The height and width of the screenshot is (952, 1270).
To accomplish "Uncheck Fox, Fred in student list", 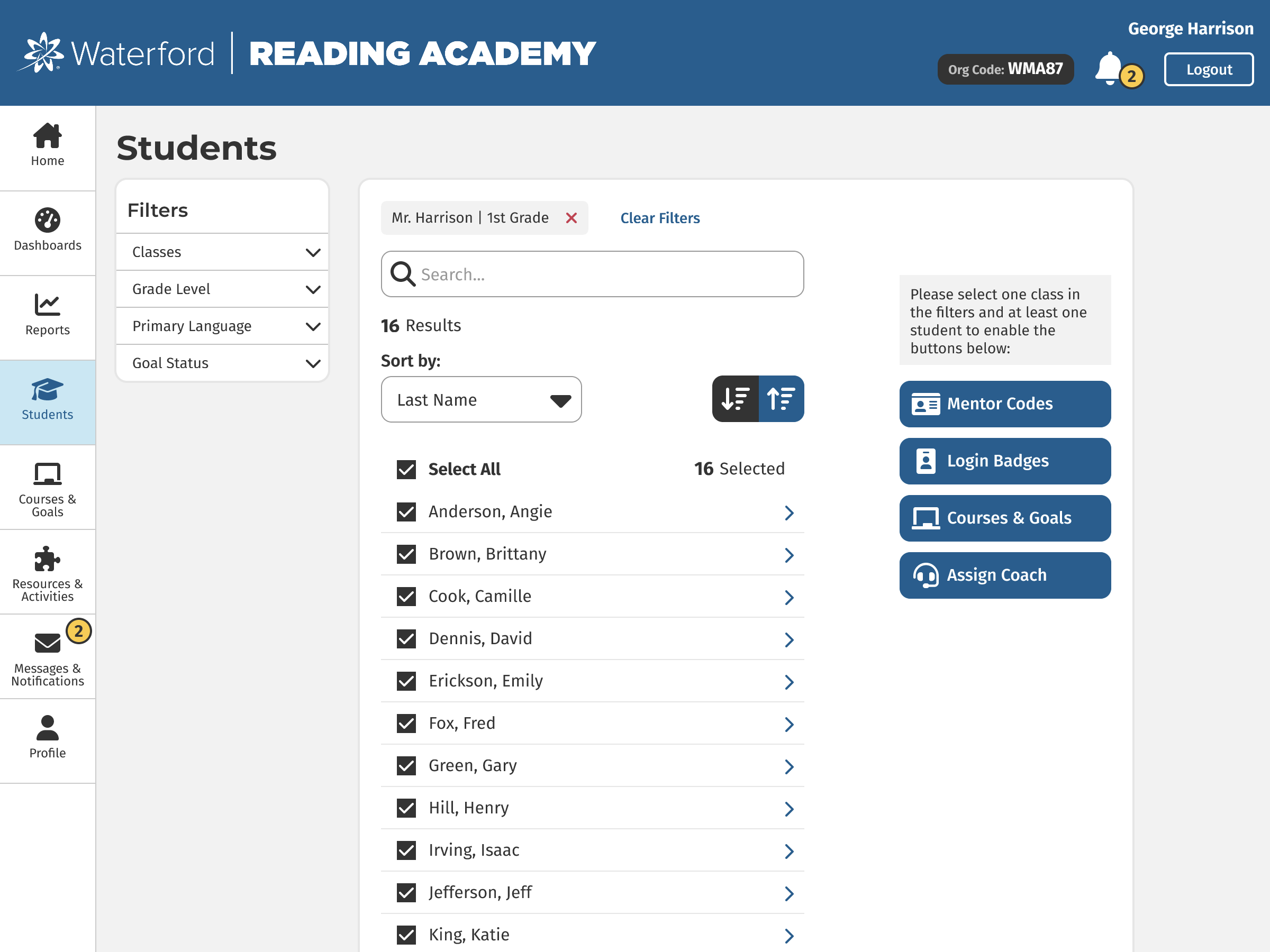I will pos(406,724).
